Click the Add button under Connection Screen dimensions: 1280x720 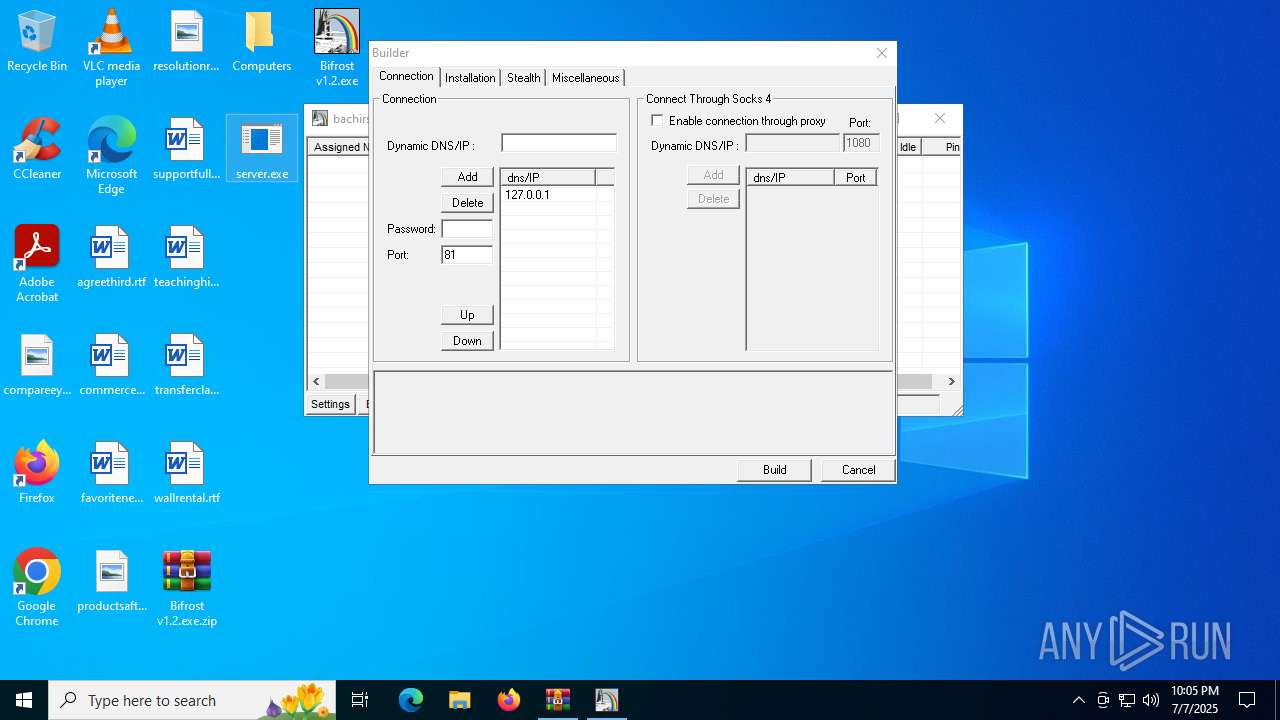click(467, 177)
